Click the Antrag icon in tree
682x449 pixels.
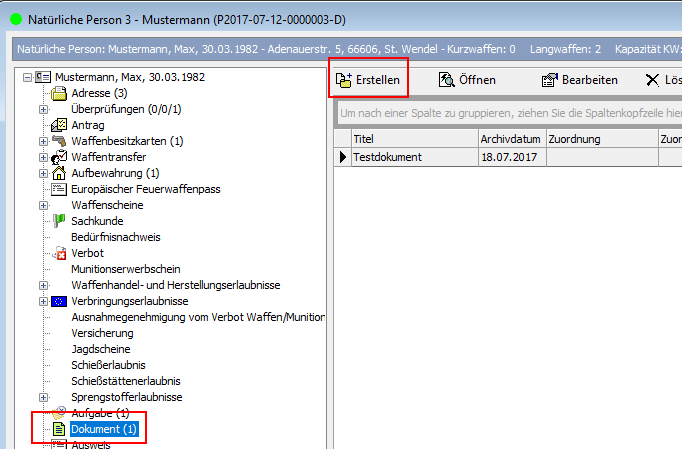pos(59,125)
